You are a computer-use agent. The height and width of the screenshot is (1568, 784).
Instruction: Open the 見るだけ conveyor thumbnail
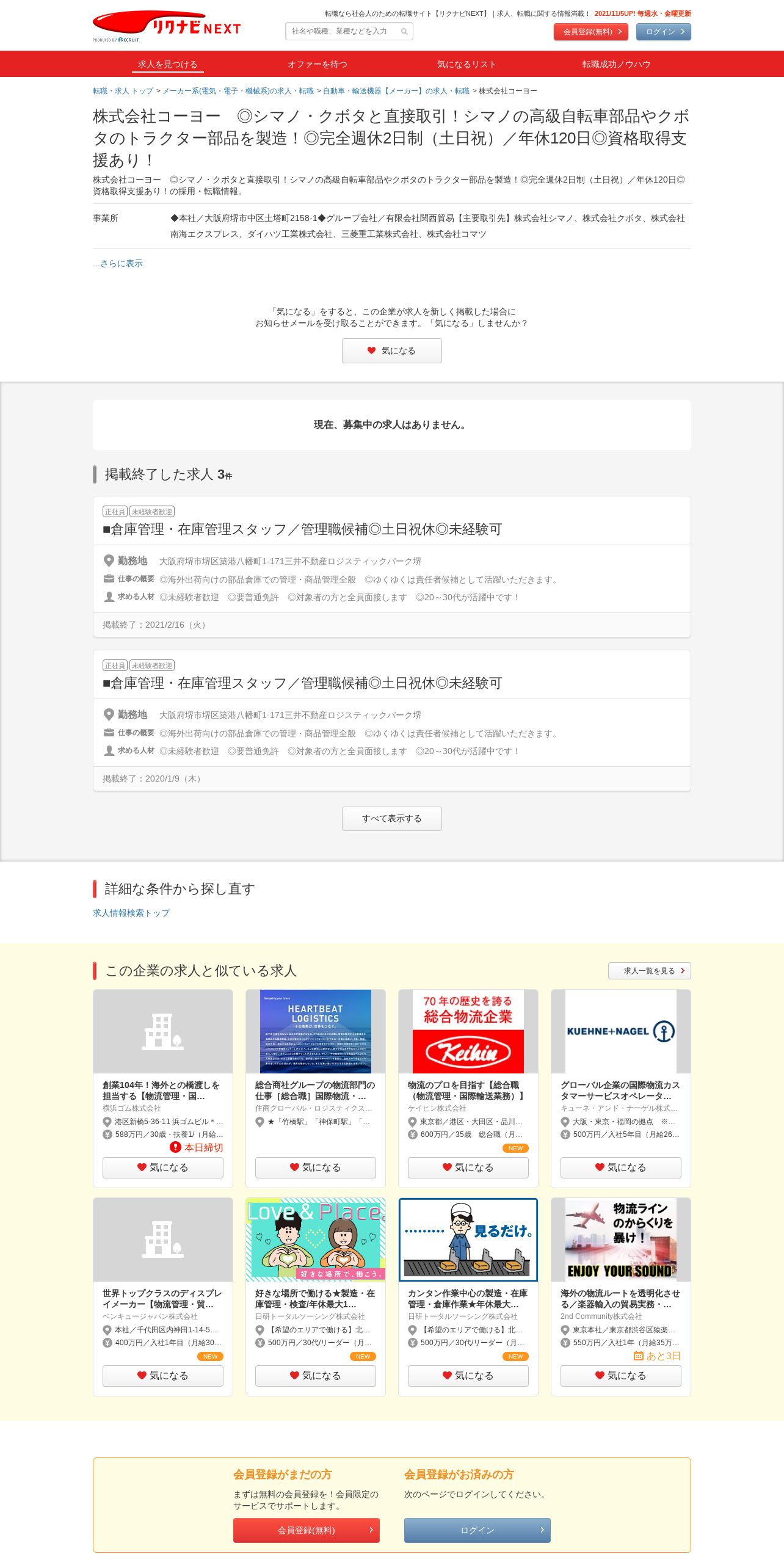point(468,1240)
